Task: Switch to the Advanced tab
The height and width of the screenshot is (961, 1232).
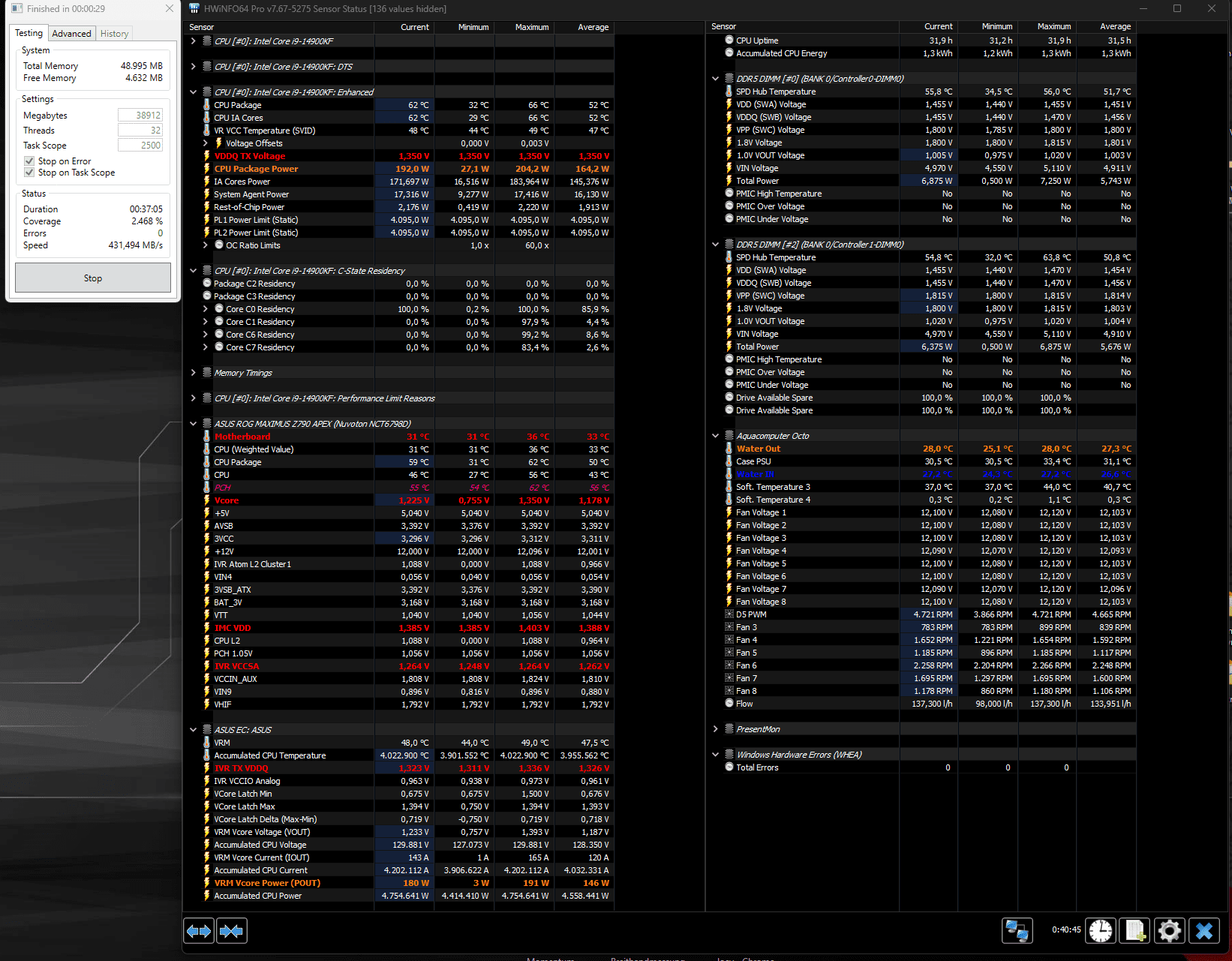Action: click(71, 34)
